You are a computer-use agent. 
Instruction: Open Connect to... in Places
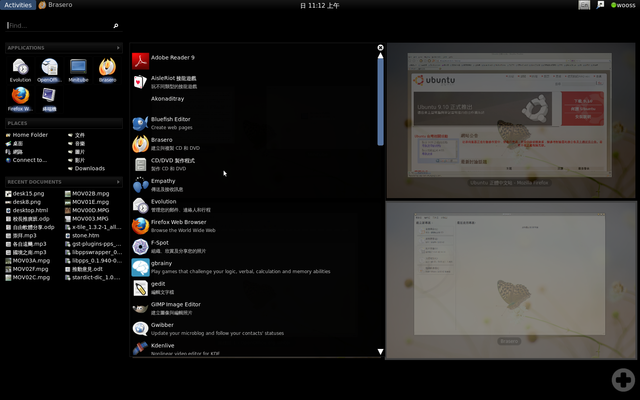point(26,160)
